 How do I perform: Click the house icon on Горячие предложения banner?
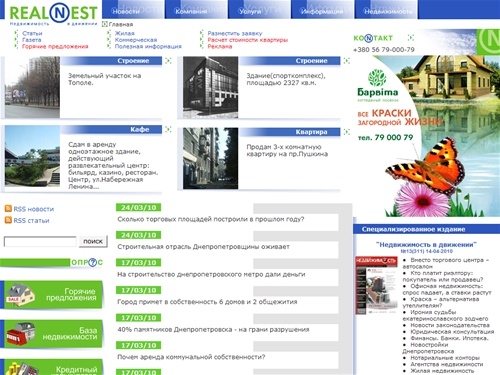click(x=20, y=295)
